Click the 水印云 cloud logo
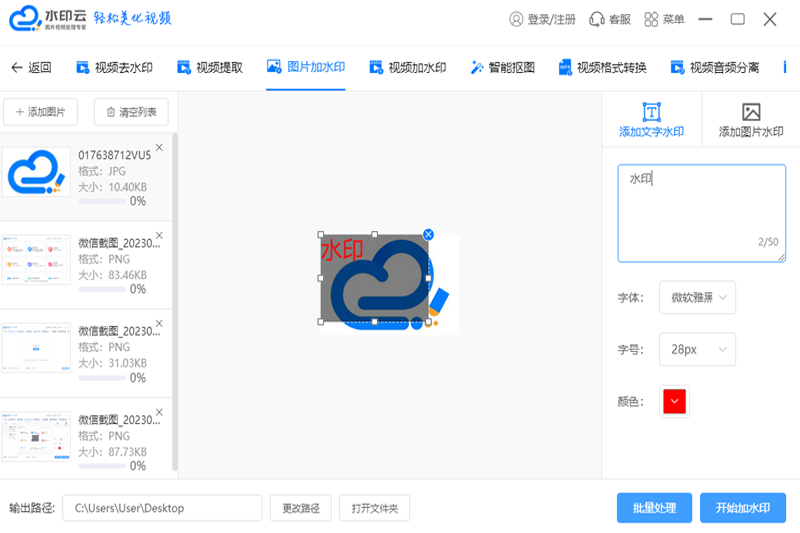The height and width of the screenshot is (533, 800). [24, 19]
